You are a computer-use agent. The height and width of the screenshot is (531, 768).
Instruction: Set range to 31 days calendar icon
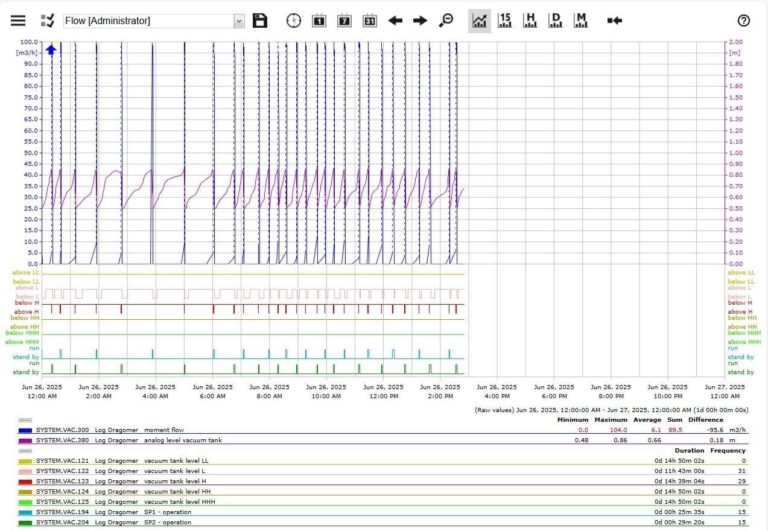click(x=369, y=20)
